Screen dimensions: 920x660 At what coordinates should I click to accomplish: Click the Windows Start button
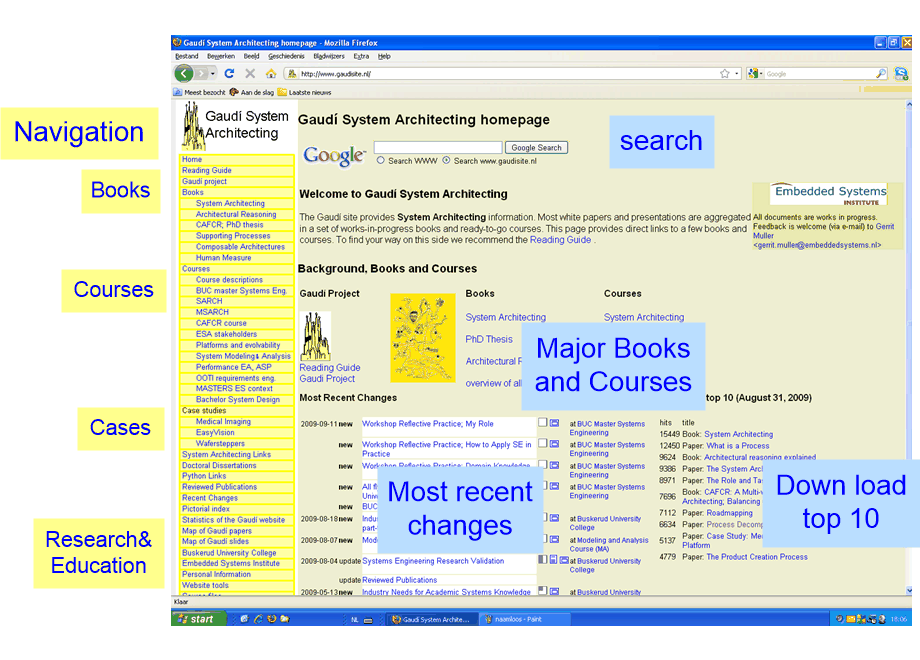pos(197,619)
